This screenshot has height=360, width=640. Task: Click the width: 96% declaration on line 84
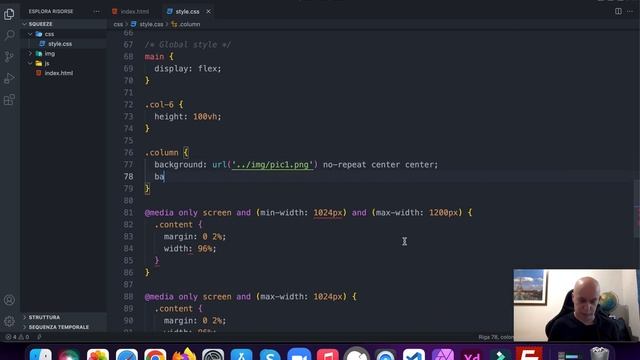pos(190,249)
